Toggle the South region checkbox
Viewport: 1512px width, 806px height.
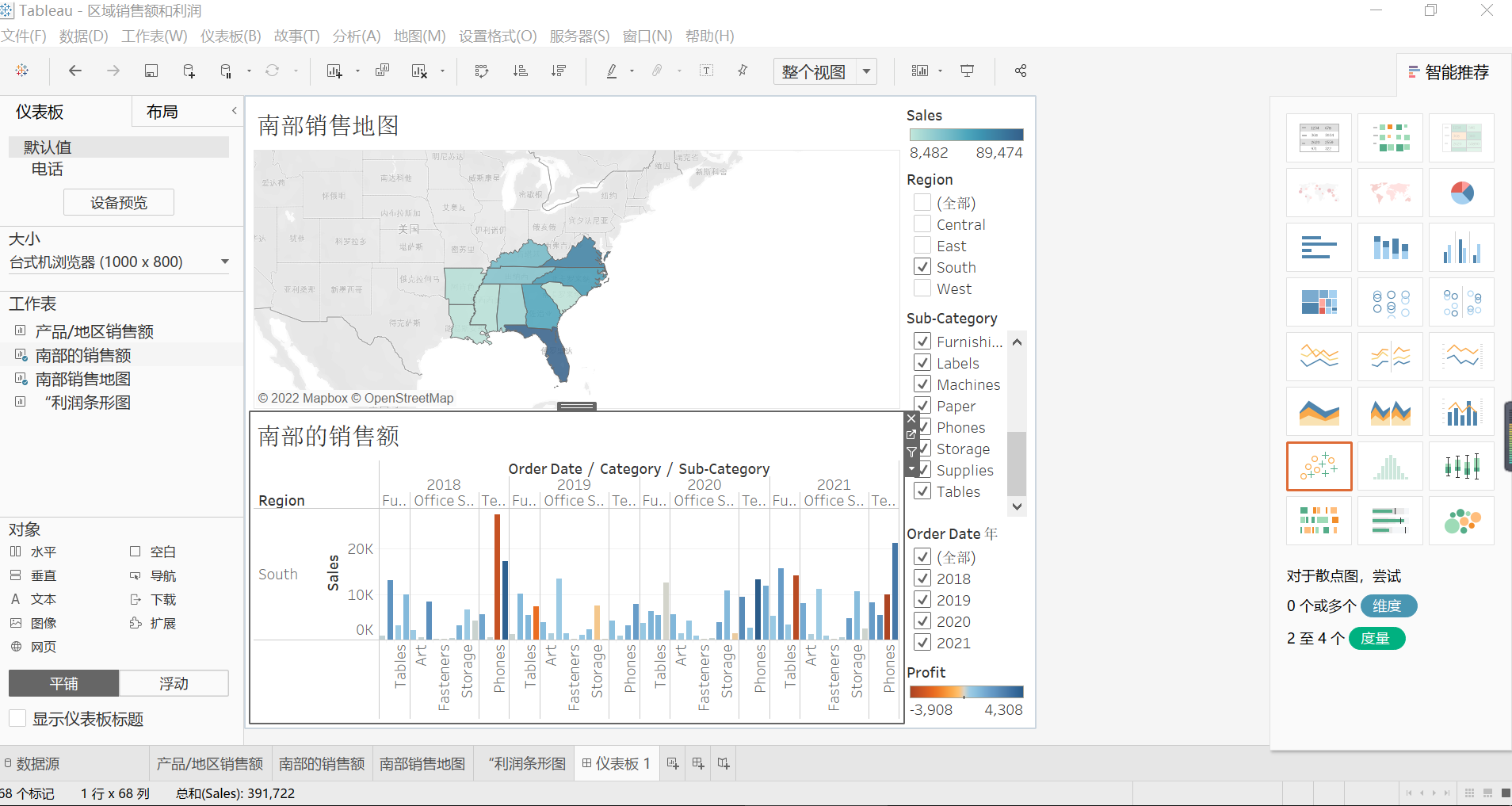pos(922,267)
